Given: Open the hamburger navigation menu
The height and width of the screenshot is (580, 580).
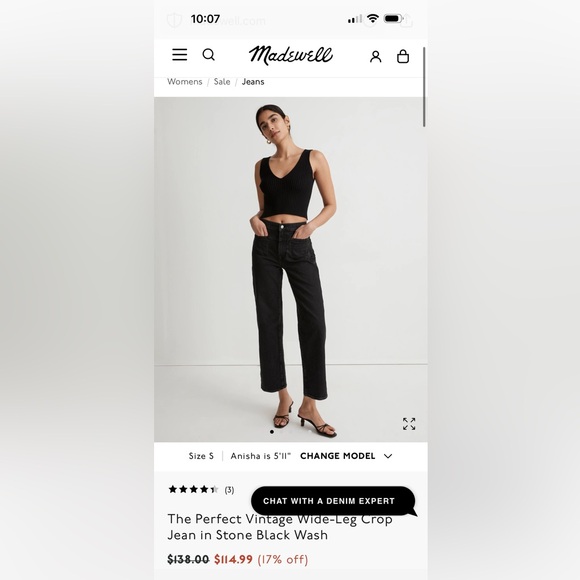Looking at the screenshot, I should click(x=179, y=55).
